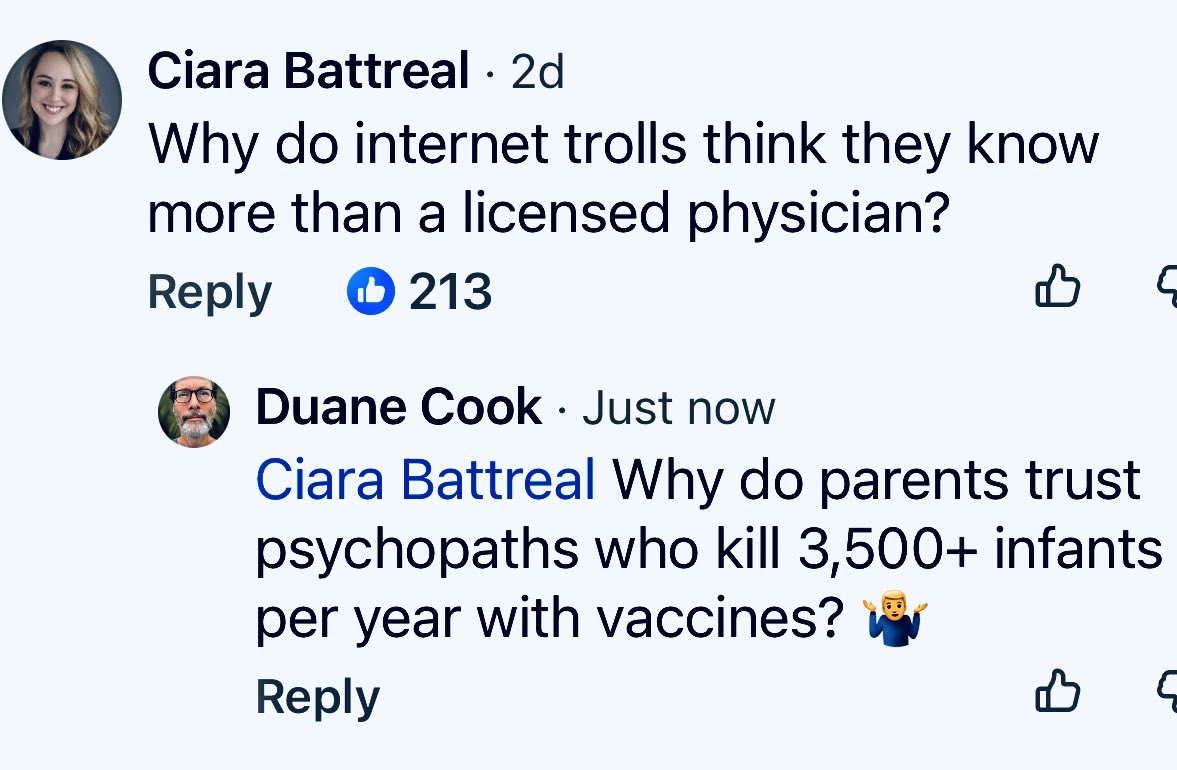
Task: Click the blue Ciara Battreal mention in reply
Action: [x=426, y=480]
